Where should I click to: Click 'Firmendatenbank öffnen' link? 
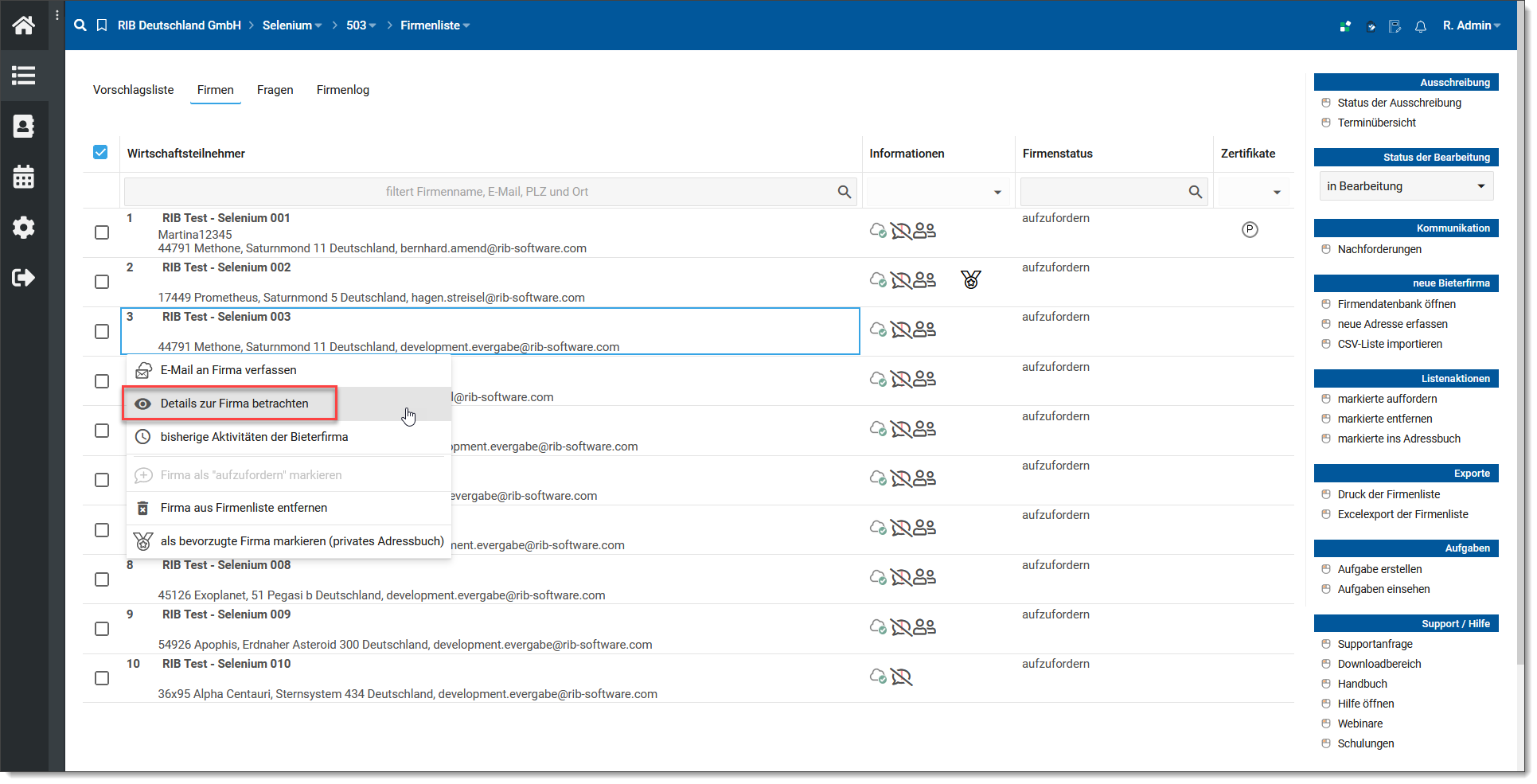pyautogui.click(x=1397, y=304)
